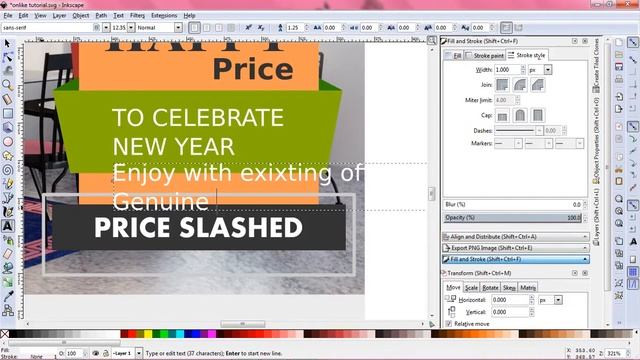Open the font size dropdown

click(131, 27)
